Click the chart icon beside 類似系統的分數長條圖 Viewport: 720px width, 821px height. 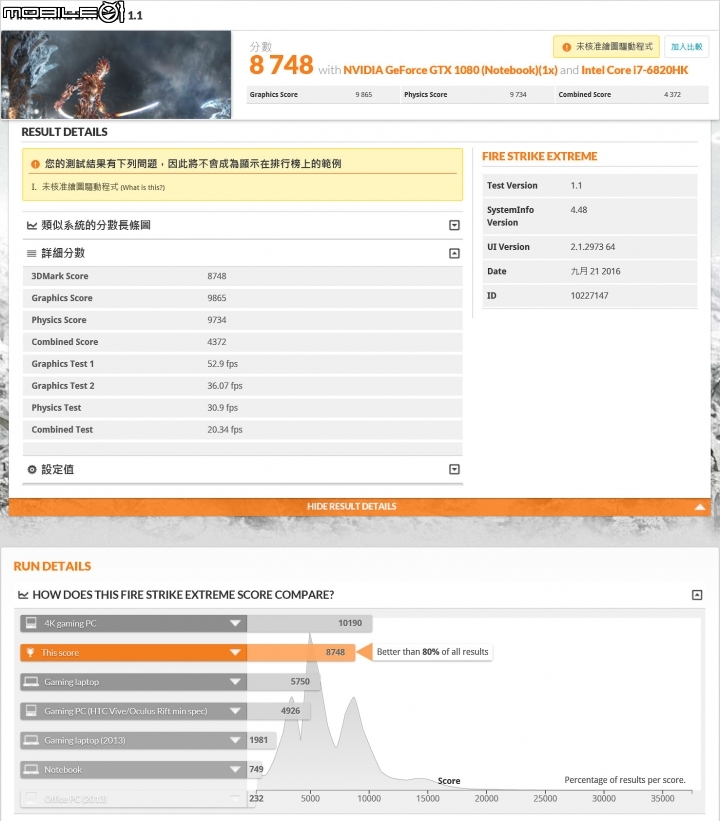pyautogui.click(x=31, y=226)
